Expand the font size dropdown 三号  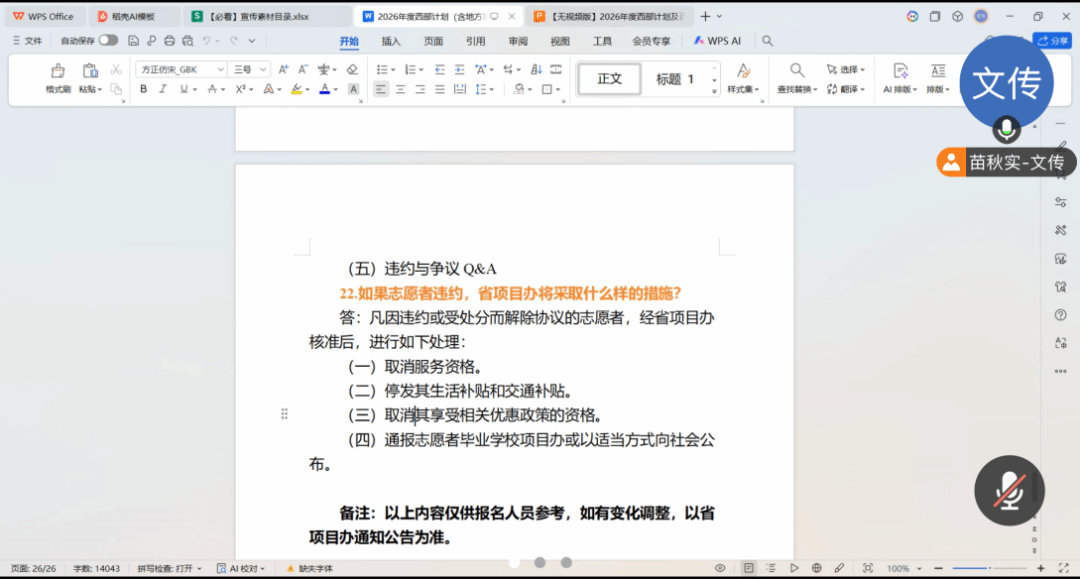pos(250,69)
